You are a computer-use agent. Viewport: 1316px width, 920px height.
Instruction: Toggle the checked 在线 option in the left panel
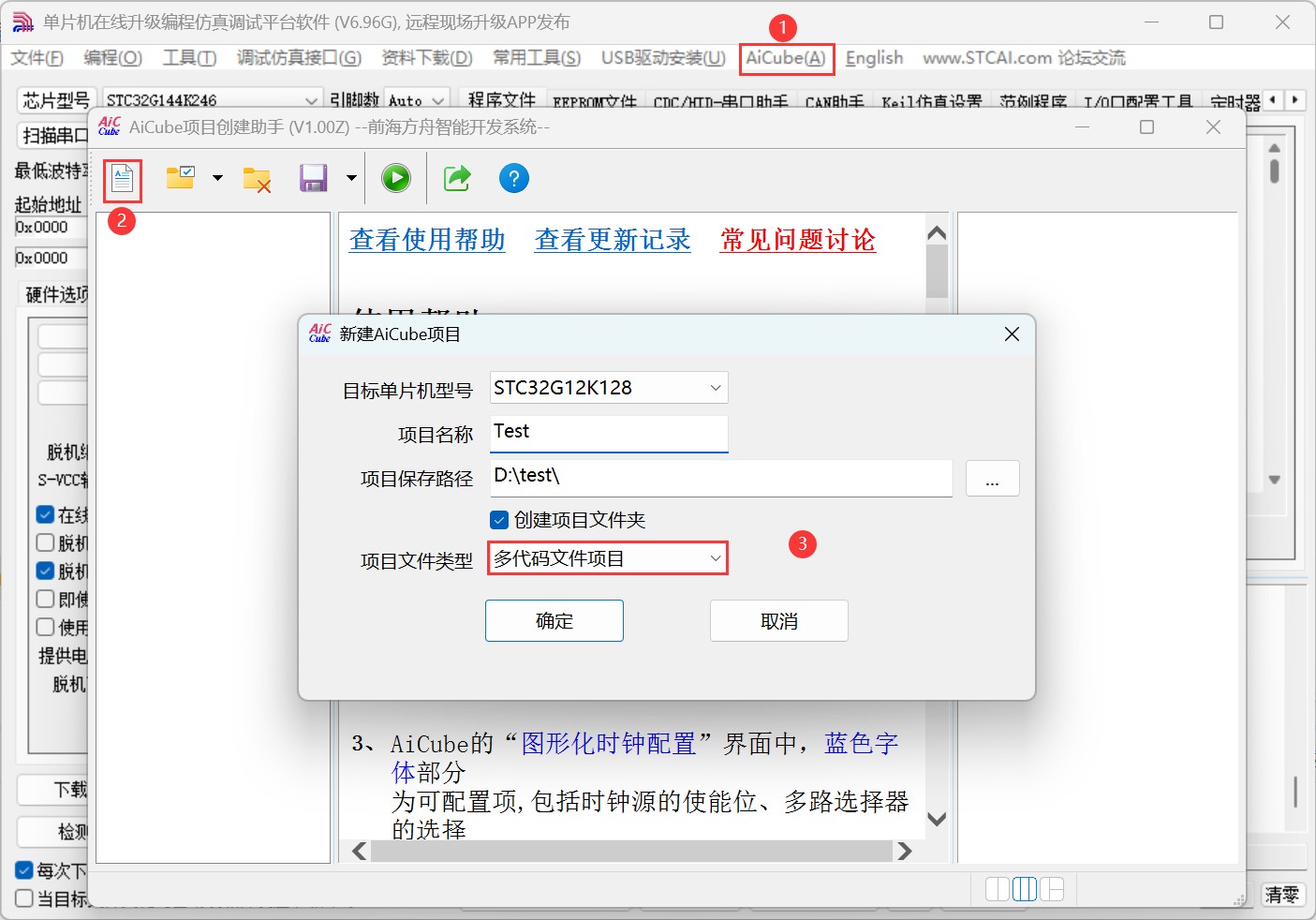coord(43,513)
